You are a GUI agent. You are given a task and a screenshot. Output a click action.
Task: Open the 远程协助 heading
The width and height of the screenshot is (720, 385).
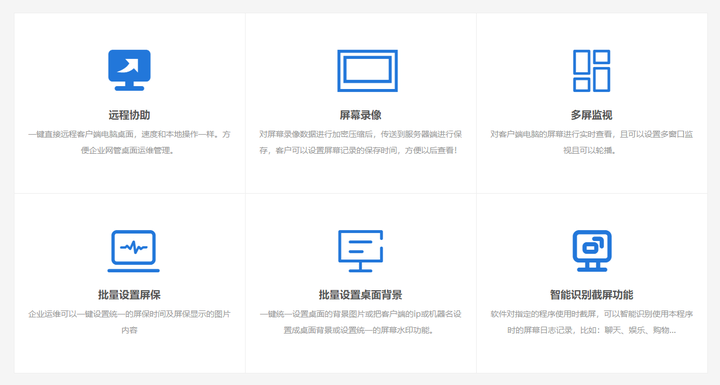(129, 115)
